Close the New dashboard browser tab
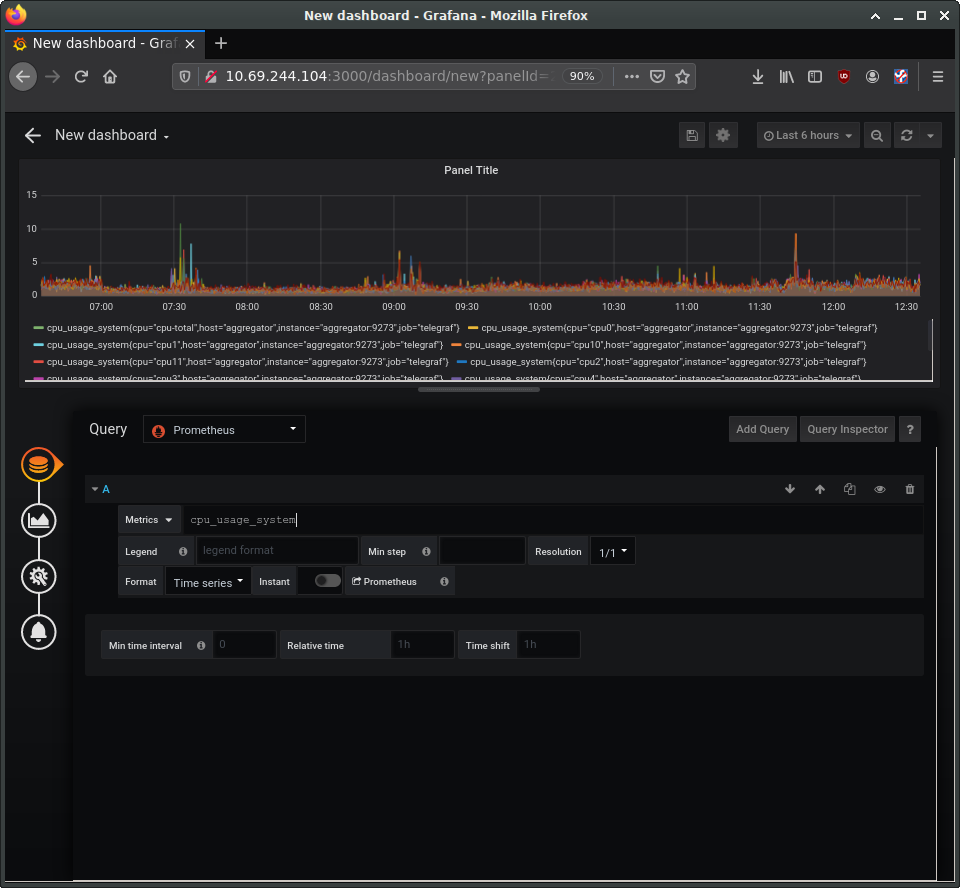 (190, 43)
